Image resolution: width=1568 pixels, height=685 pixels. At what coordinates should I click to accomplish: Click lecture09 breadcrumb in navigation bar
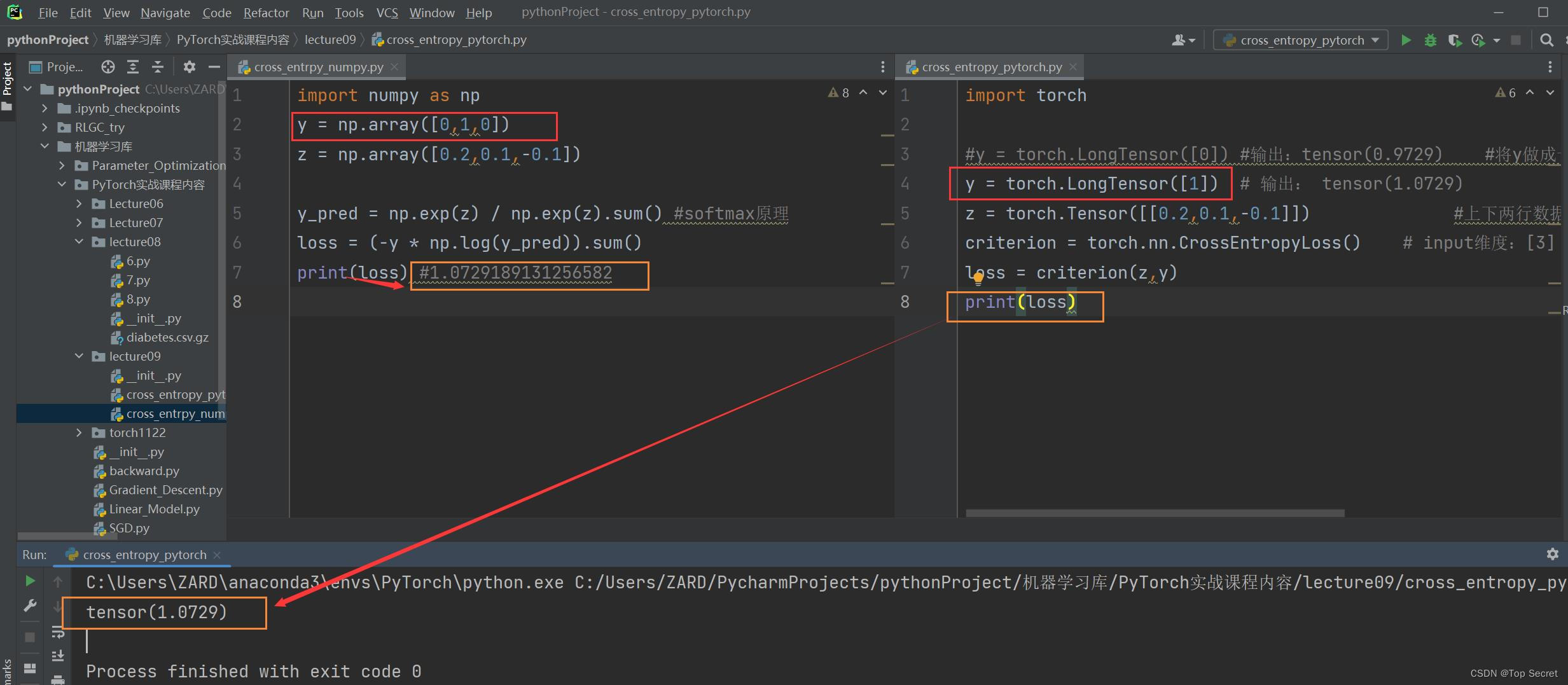330,39
